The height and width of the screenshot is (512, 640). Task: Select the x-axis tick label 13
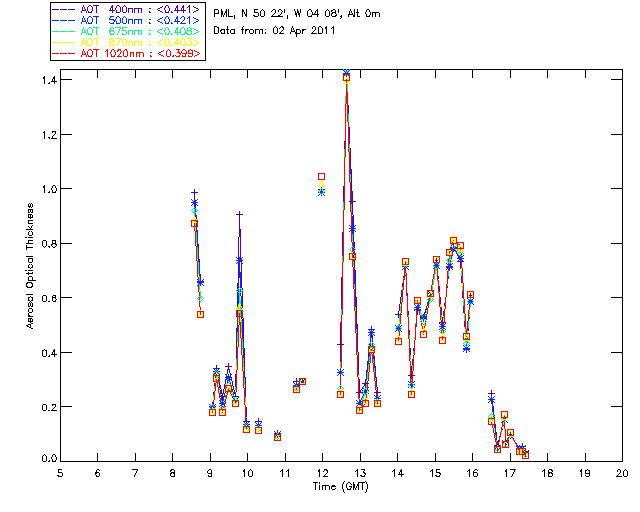click(x=360, y=473)
